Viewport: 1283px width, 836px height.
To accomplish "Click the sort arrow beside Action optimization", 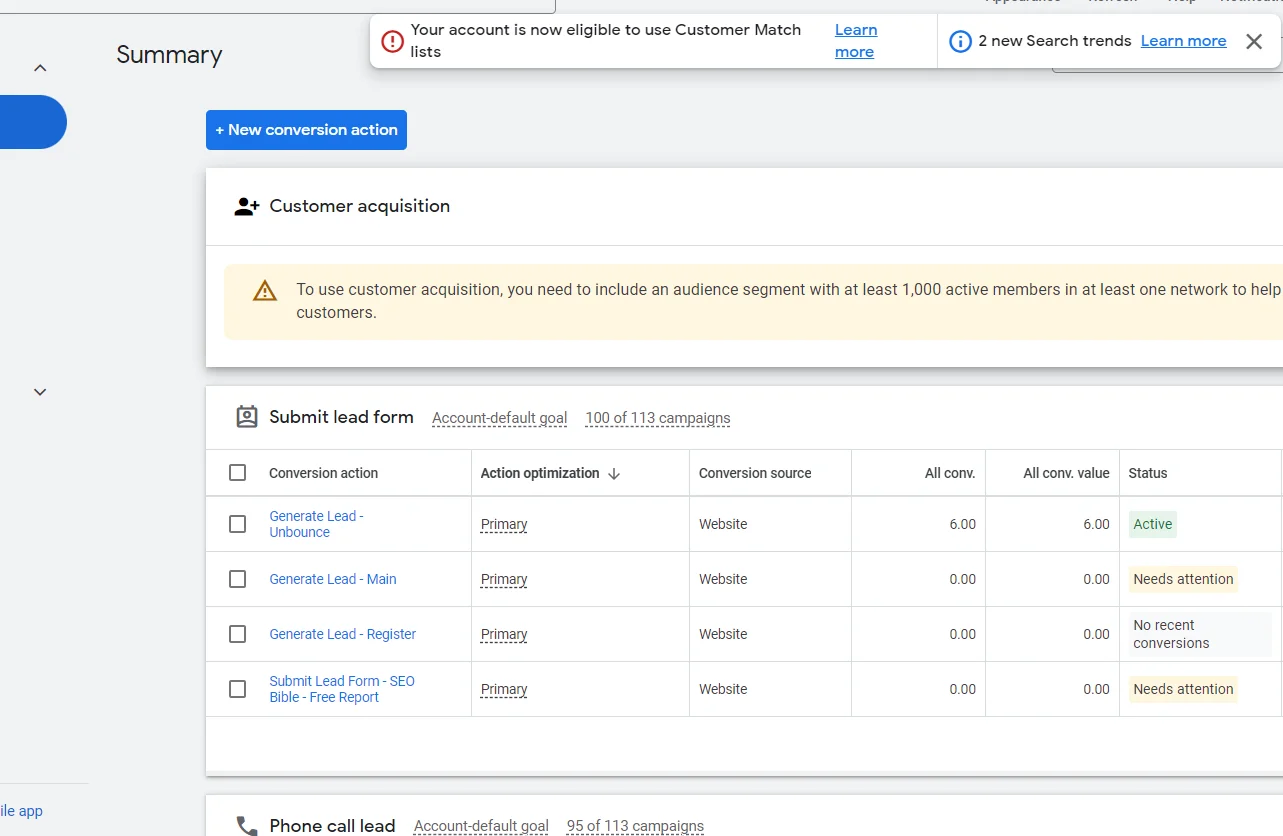I will click(x=614, y=474).
